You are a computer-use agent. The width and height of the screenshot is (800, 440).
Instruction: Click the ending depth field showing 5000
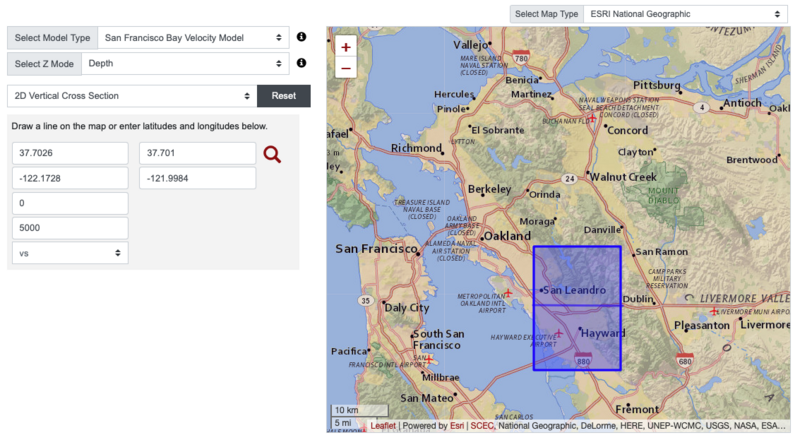(70, 228)
